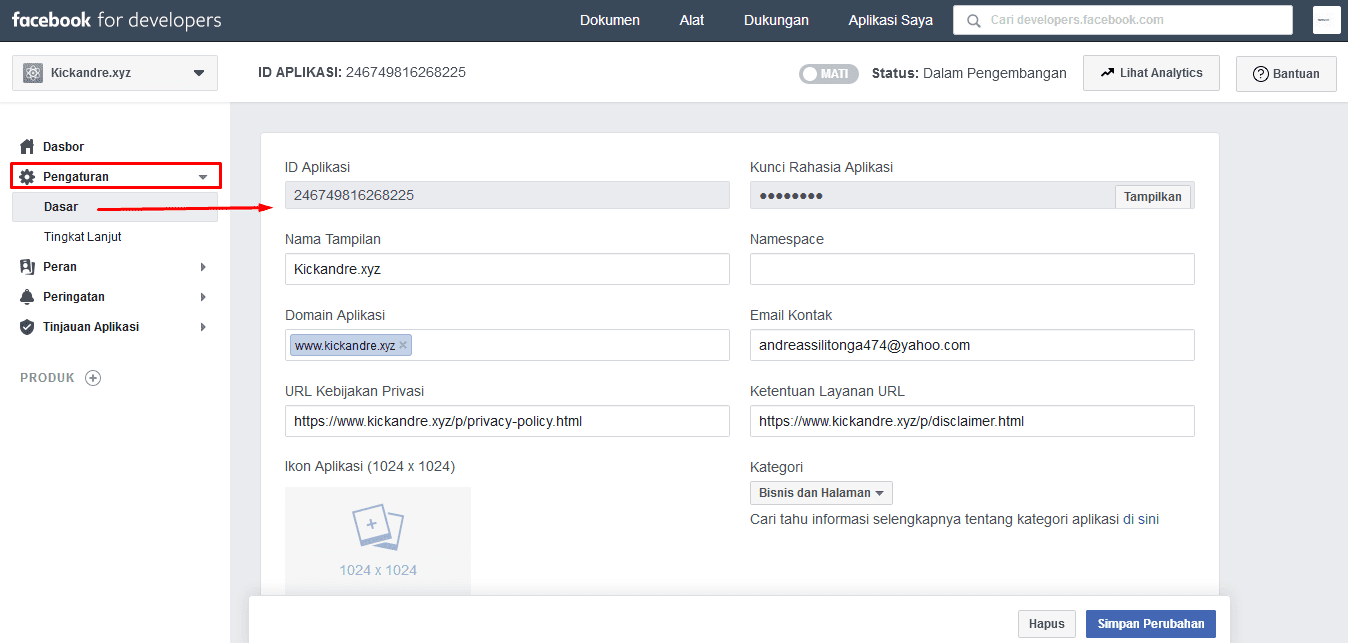Open the user profile avatar
The height and width of the screenshot is (643, 1348).
[1326, 20]
